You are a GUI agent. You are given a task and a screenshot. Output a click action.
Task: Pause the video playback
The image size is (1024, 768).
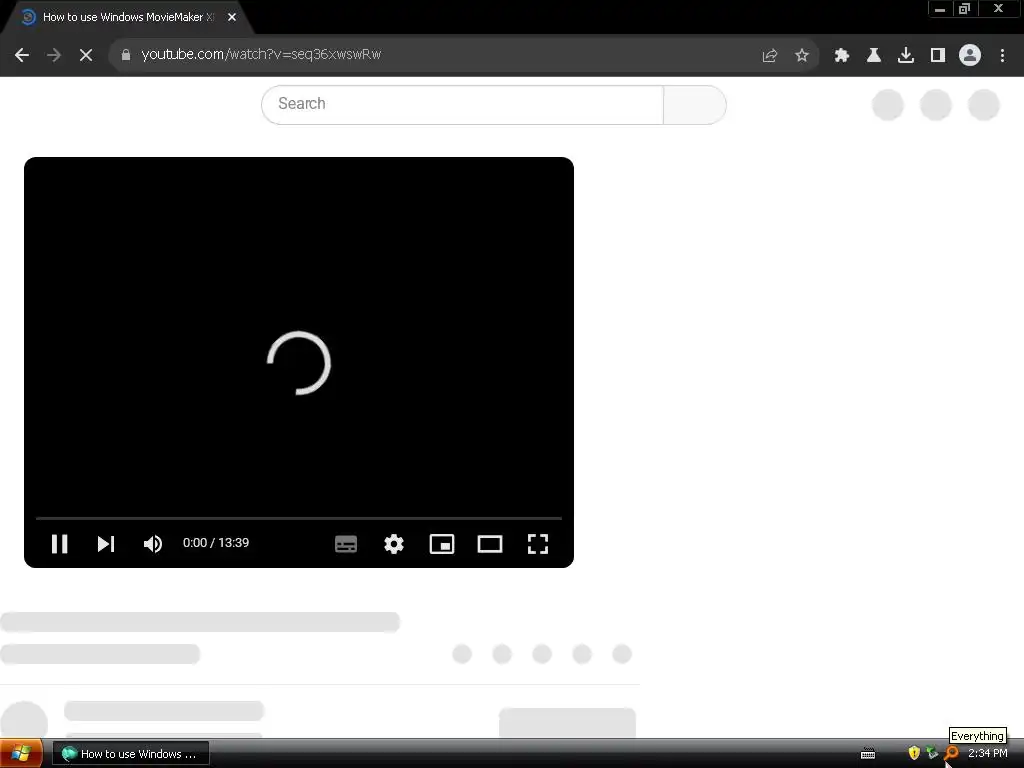(59, 543)
